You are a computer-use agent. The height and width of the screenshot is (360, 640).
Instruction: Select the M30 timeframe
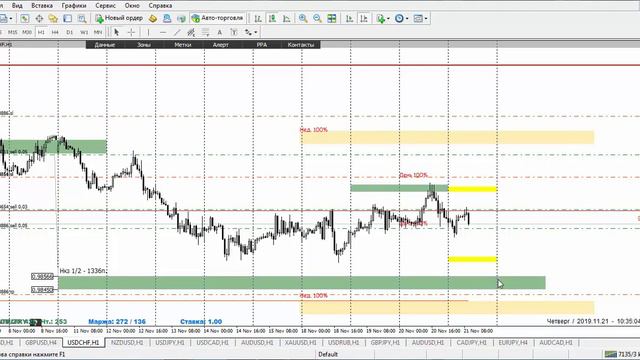coord(27,32)
